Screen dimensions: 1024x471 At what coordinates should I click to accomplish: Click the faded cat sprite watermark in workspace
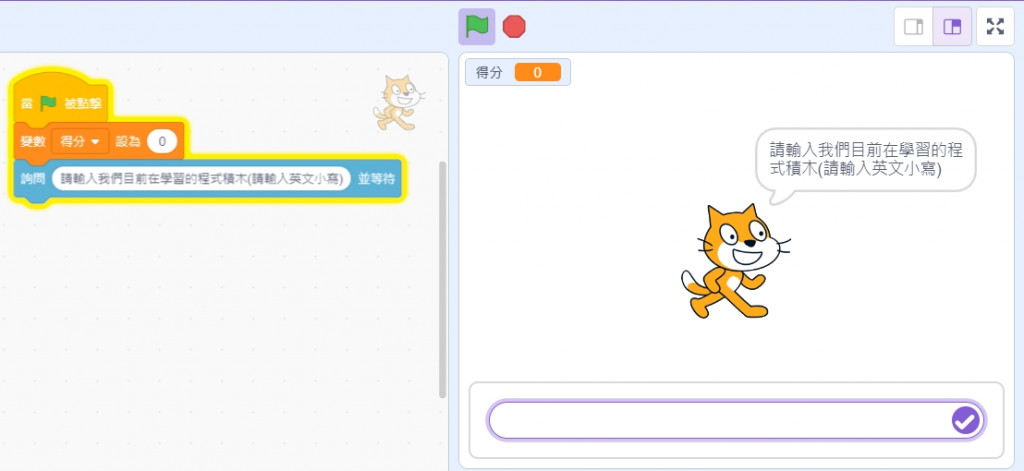point(398,103)
